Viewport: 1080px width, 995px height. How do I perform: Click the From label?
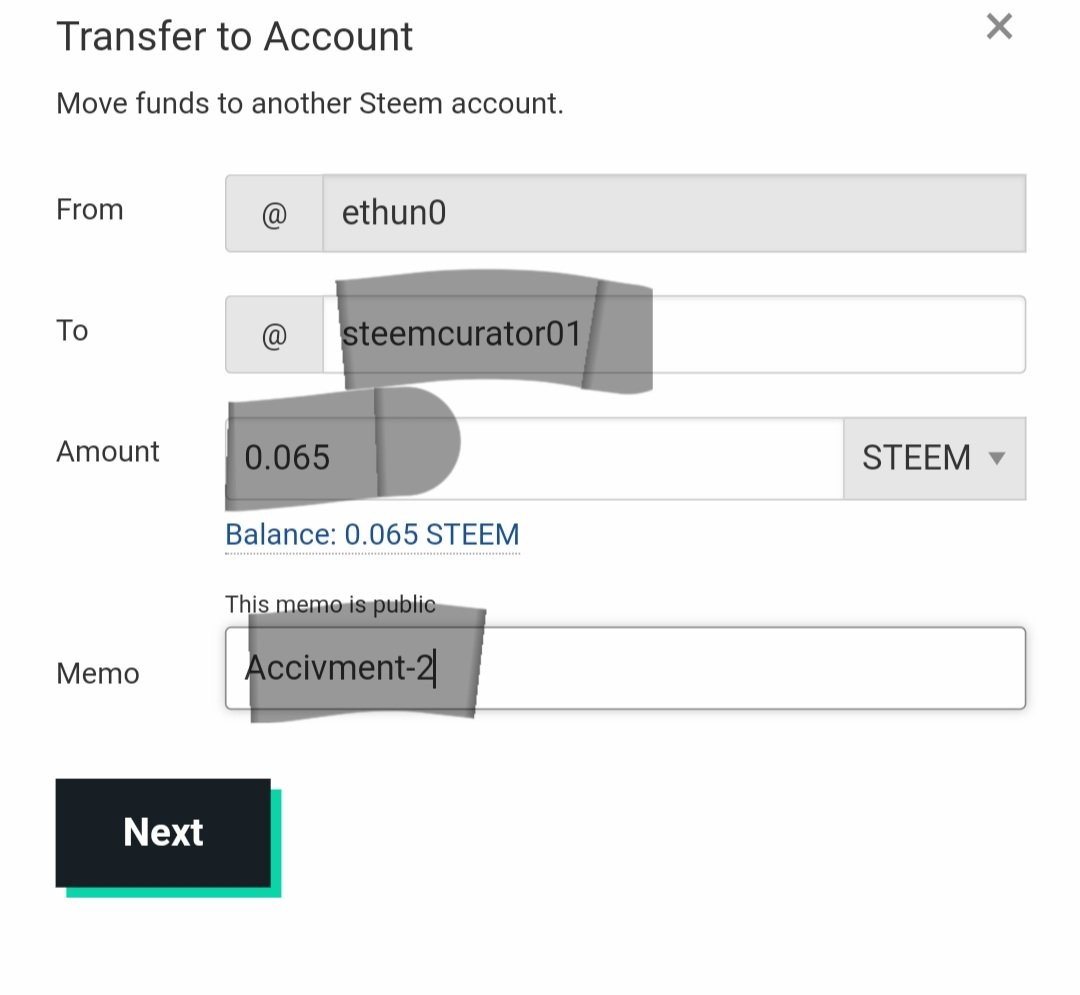pos(90,210)
